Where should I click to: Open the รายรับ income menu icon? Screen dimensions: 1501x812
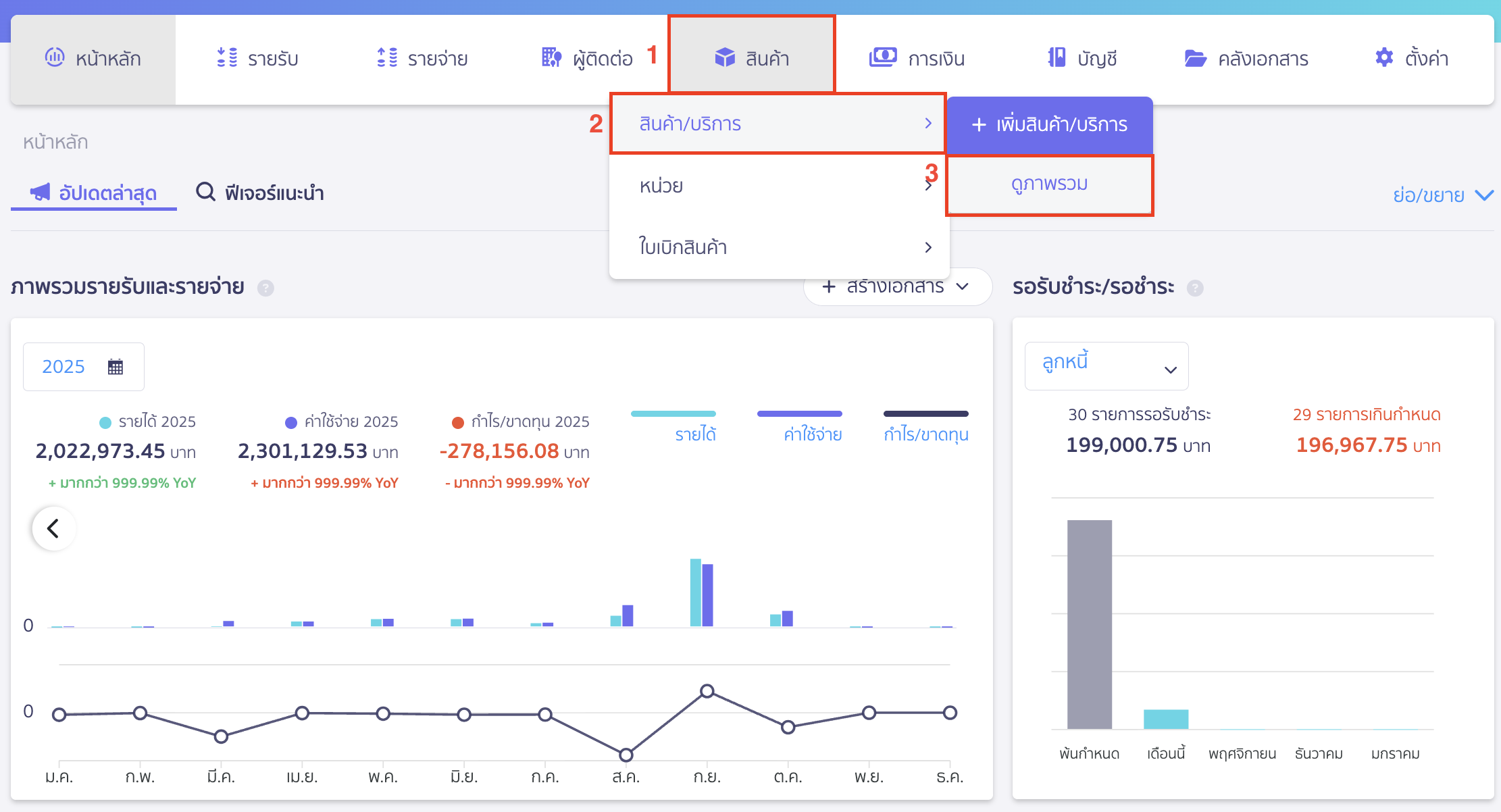(x=227, y=58)
